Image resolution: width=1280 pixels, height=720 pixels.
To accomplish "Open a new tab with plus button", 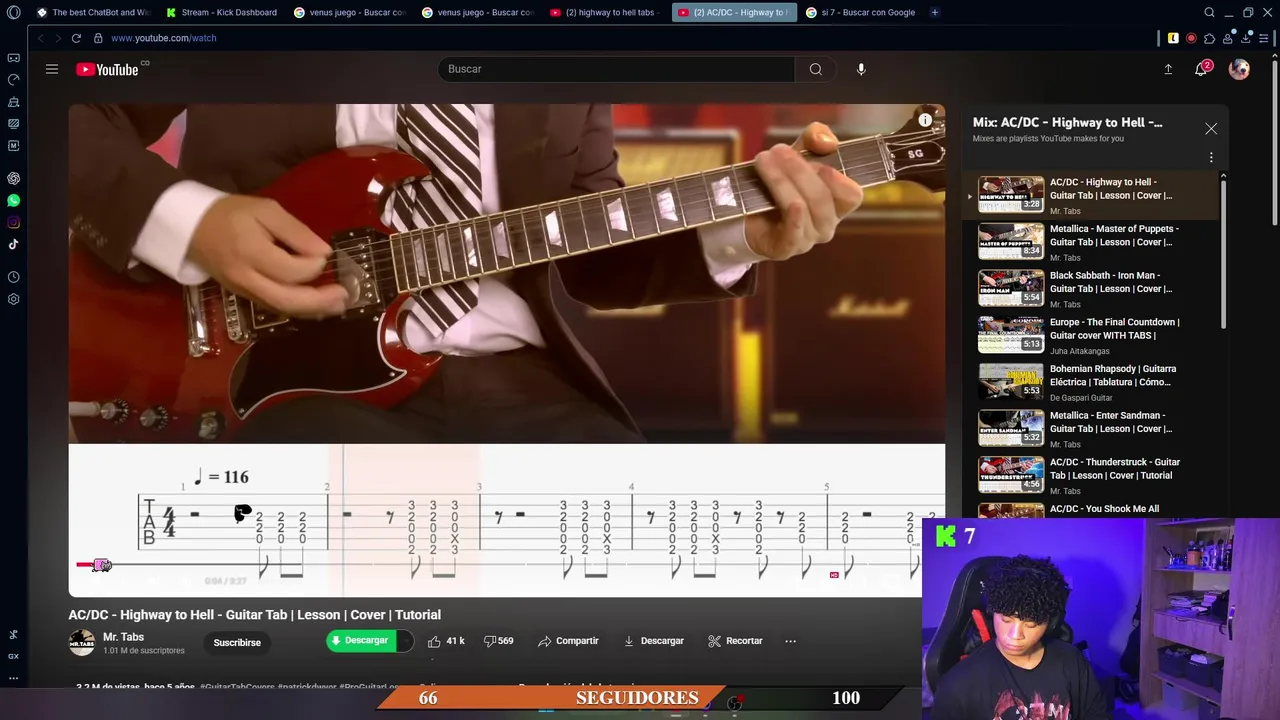I will click(x=934, y=12).
